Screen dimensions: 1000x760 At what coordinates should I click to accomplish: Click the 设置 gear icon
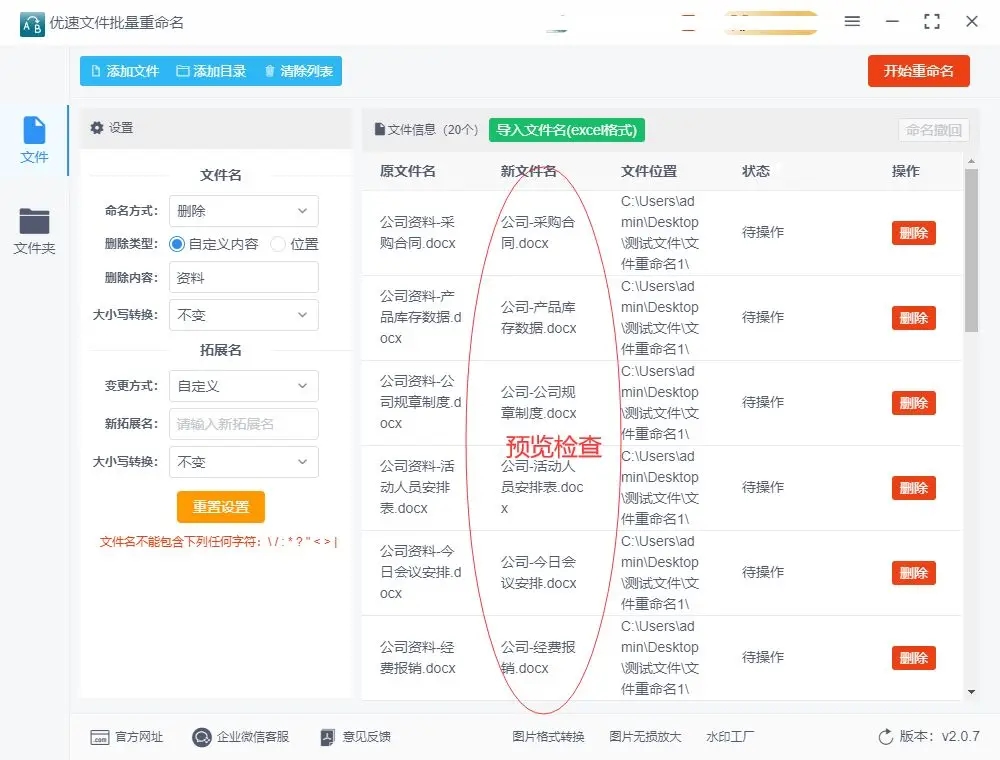97,128
